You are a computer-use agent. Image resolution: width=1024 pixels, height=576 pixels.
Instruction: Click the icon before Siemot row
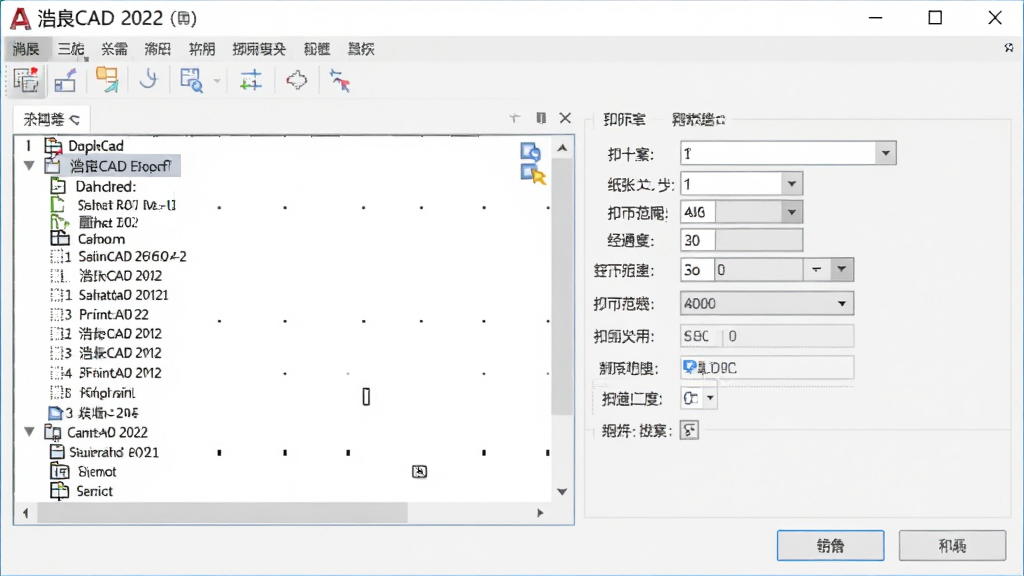(59, 471)
